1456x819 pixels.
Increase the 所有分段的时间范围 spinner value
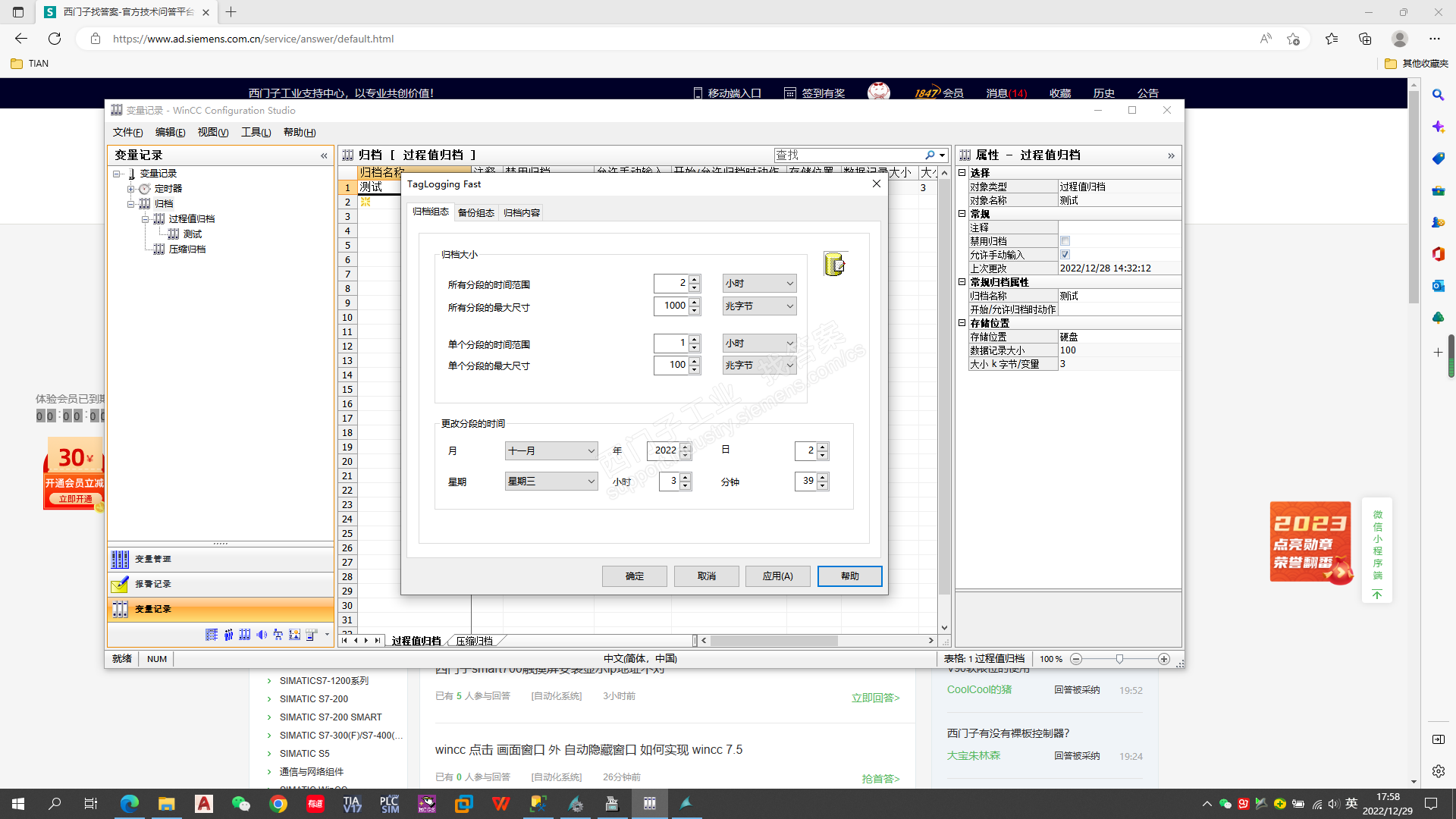[695, 279]
